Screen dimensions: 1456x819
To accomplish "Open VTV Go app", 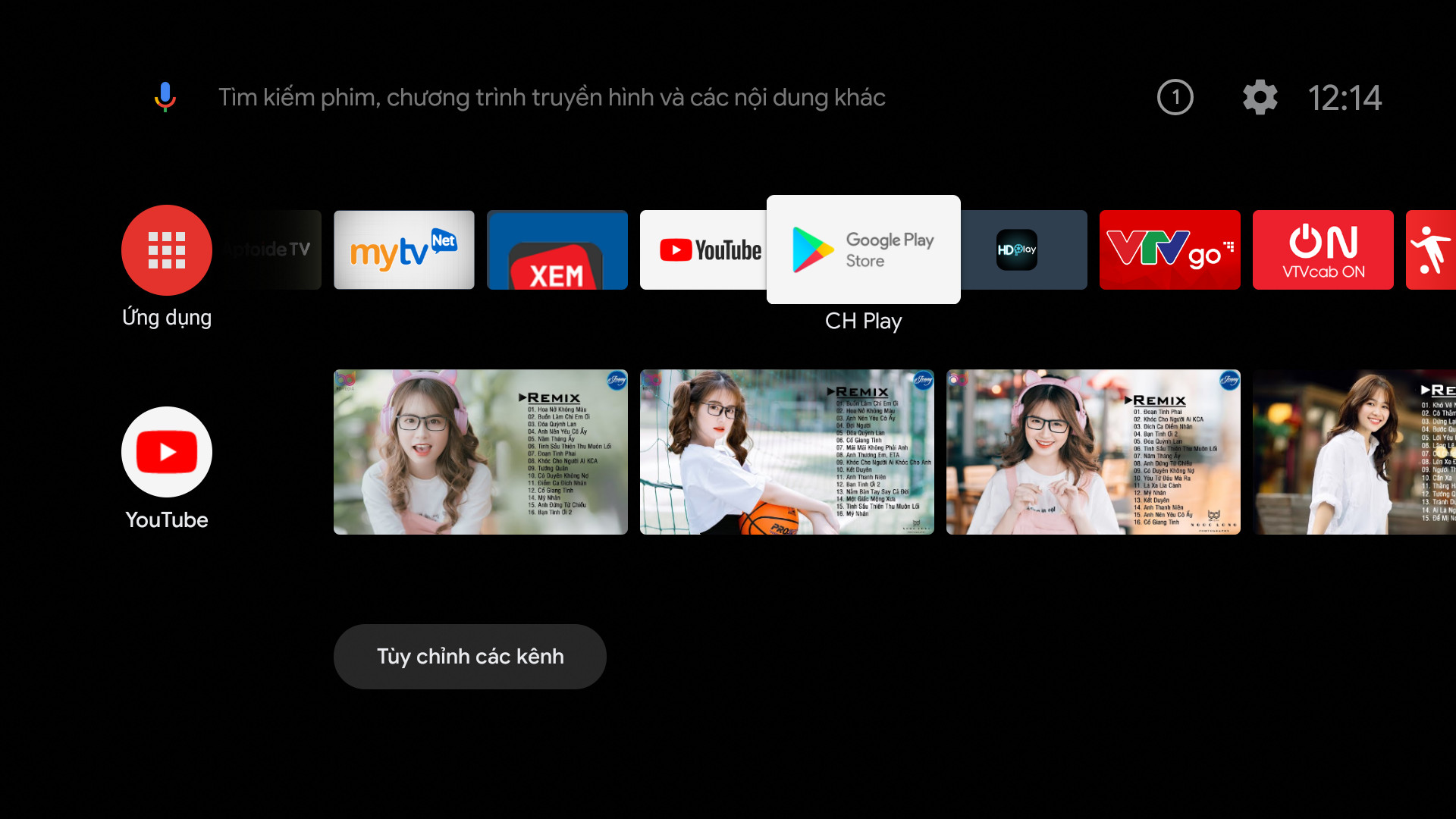I will [x=1170, y=249].
